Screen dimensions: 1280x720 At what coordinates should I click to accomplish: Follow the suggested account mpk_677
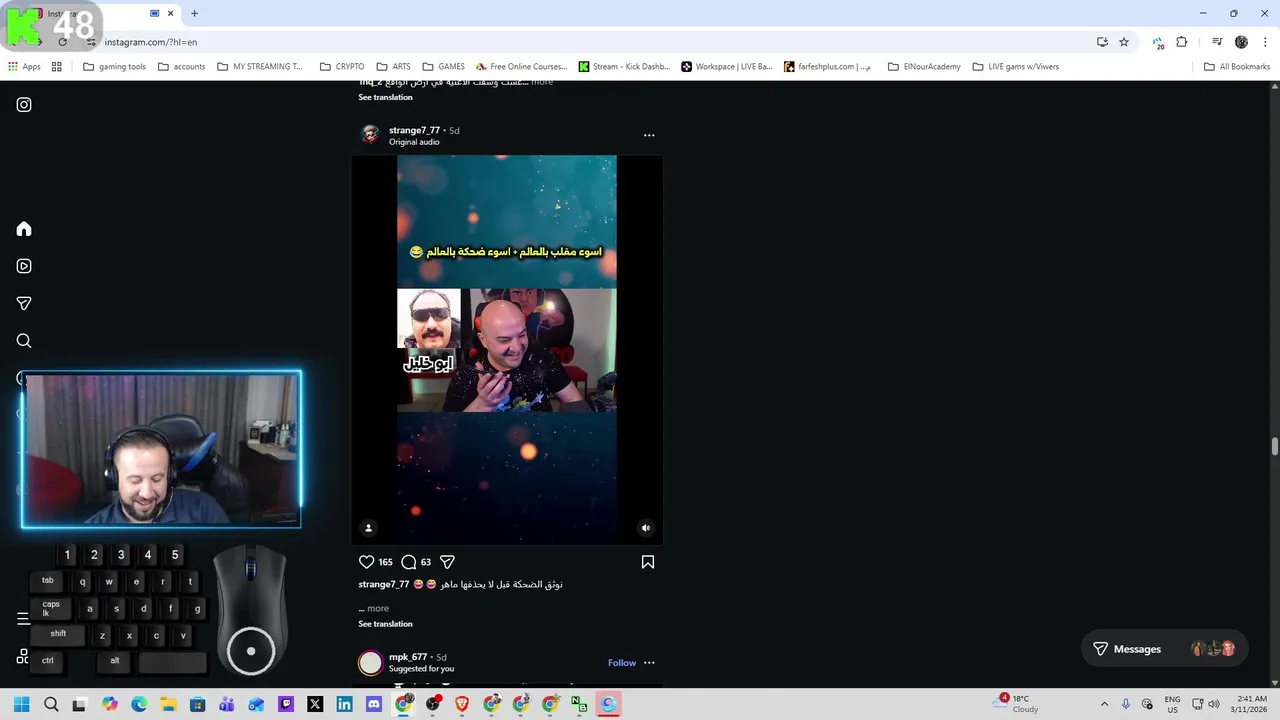622,663
